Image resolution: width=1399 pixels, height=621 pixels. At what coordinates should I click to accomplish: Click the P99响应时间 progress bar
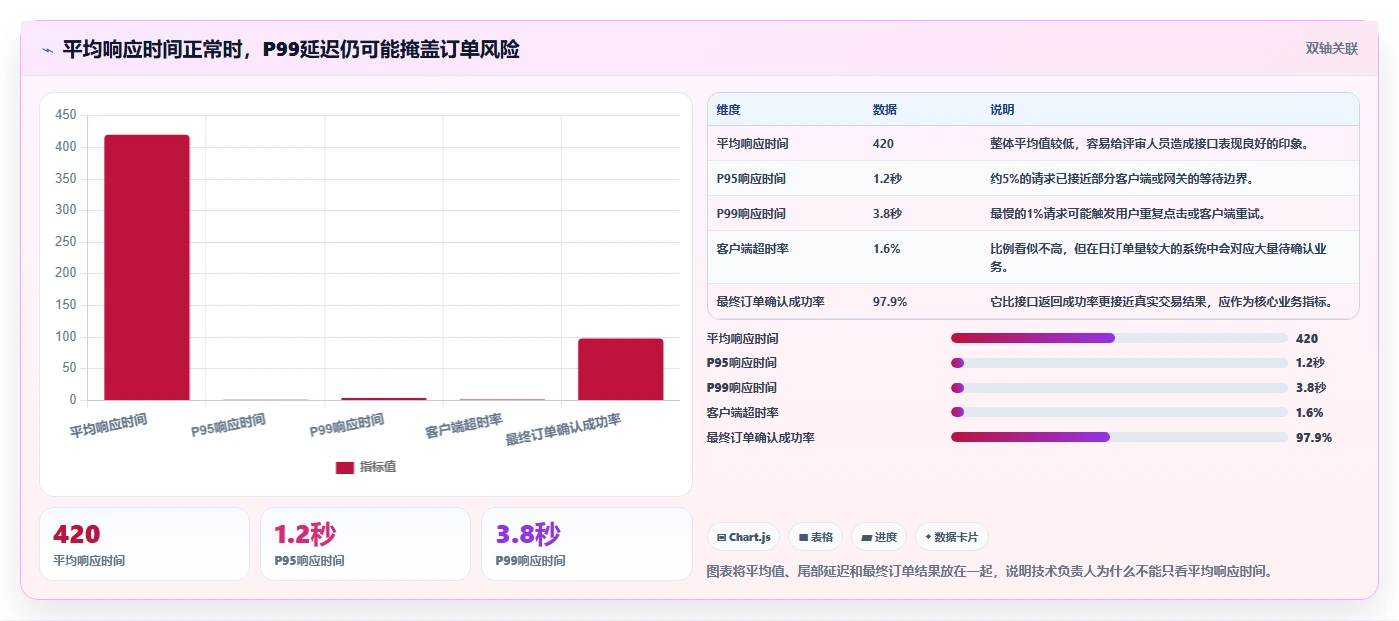tap(1119, 388)
